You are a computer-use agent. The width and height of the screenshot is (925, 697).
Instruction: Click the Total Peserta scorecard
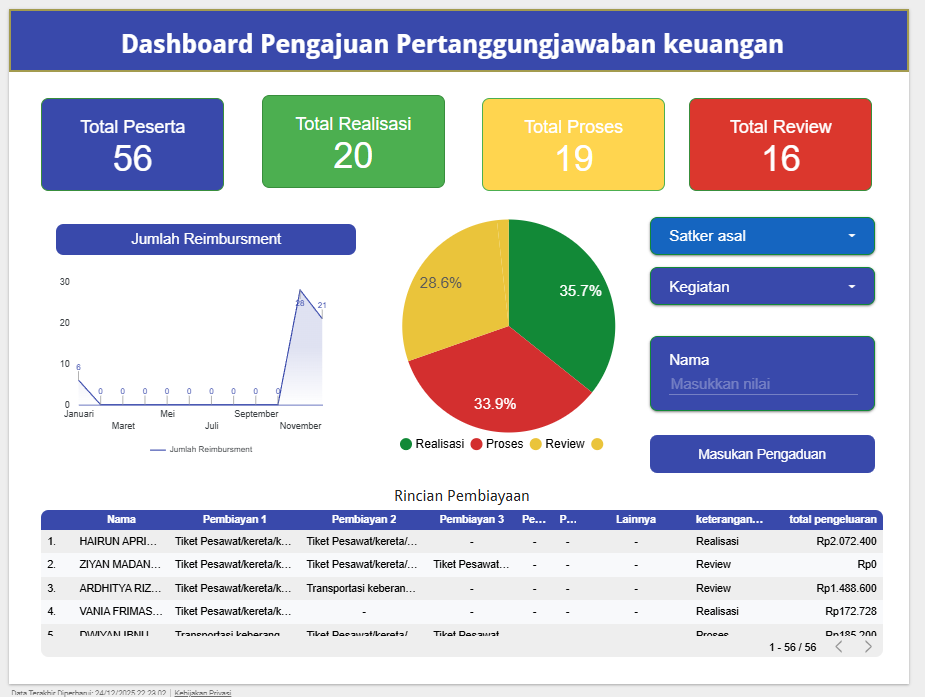pos(132,144)
